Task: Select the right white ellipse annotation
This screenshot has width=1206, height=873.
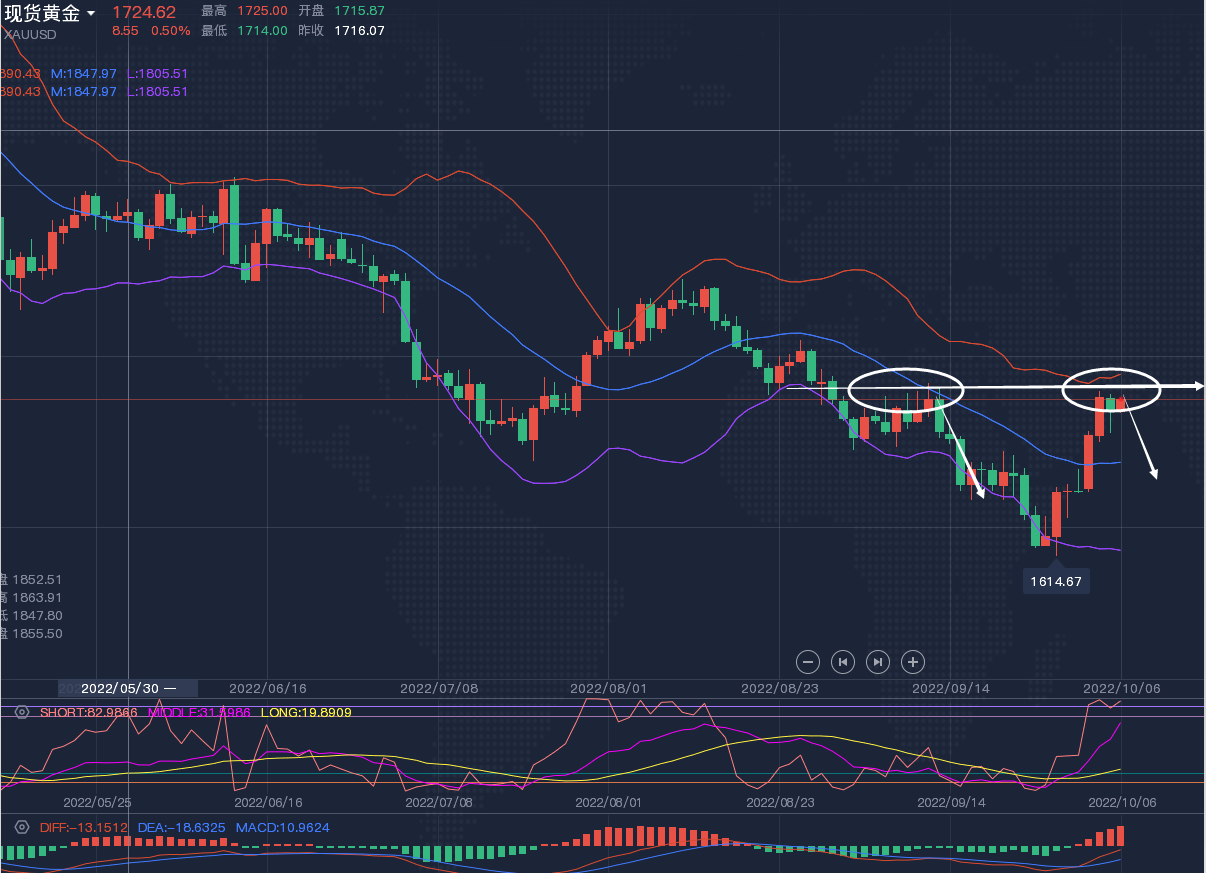Action: (x=1110, y=387)
